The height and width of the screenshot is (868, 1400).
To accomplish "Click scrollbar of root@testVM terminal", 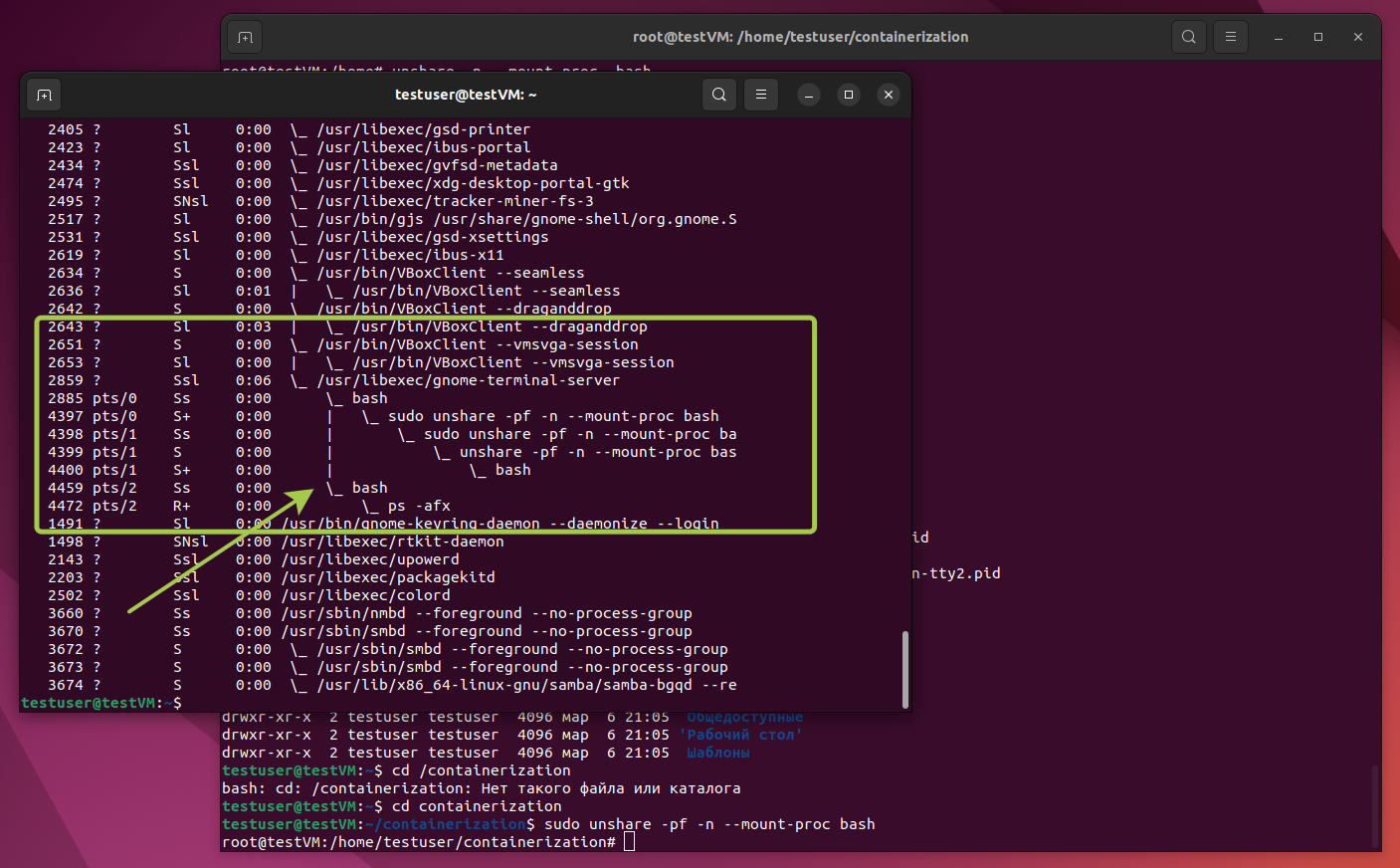I will tap(1376, 806).
